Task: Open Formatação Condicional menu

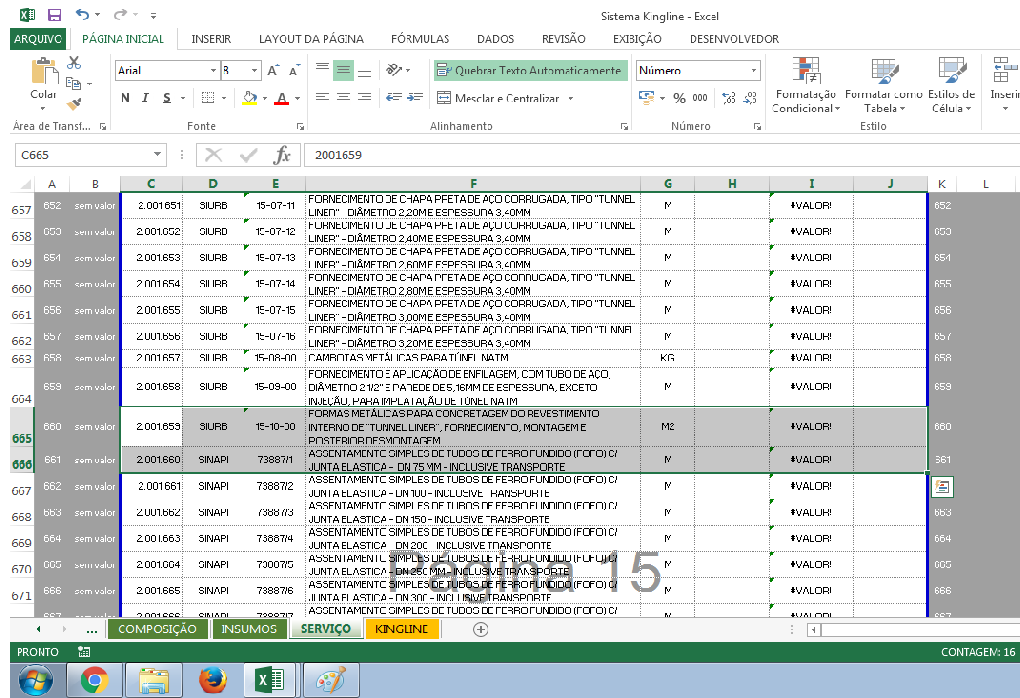Action: pos(806,85)
